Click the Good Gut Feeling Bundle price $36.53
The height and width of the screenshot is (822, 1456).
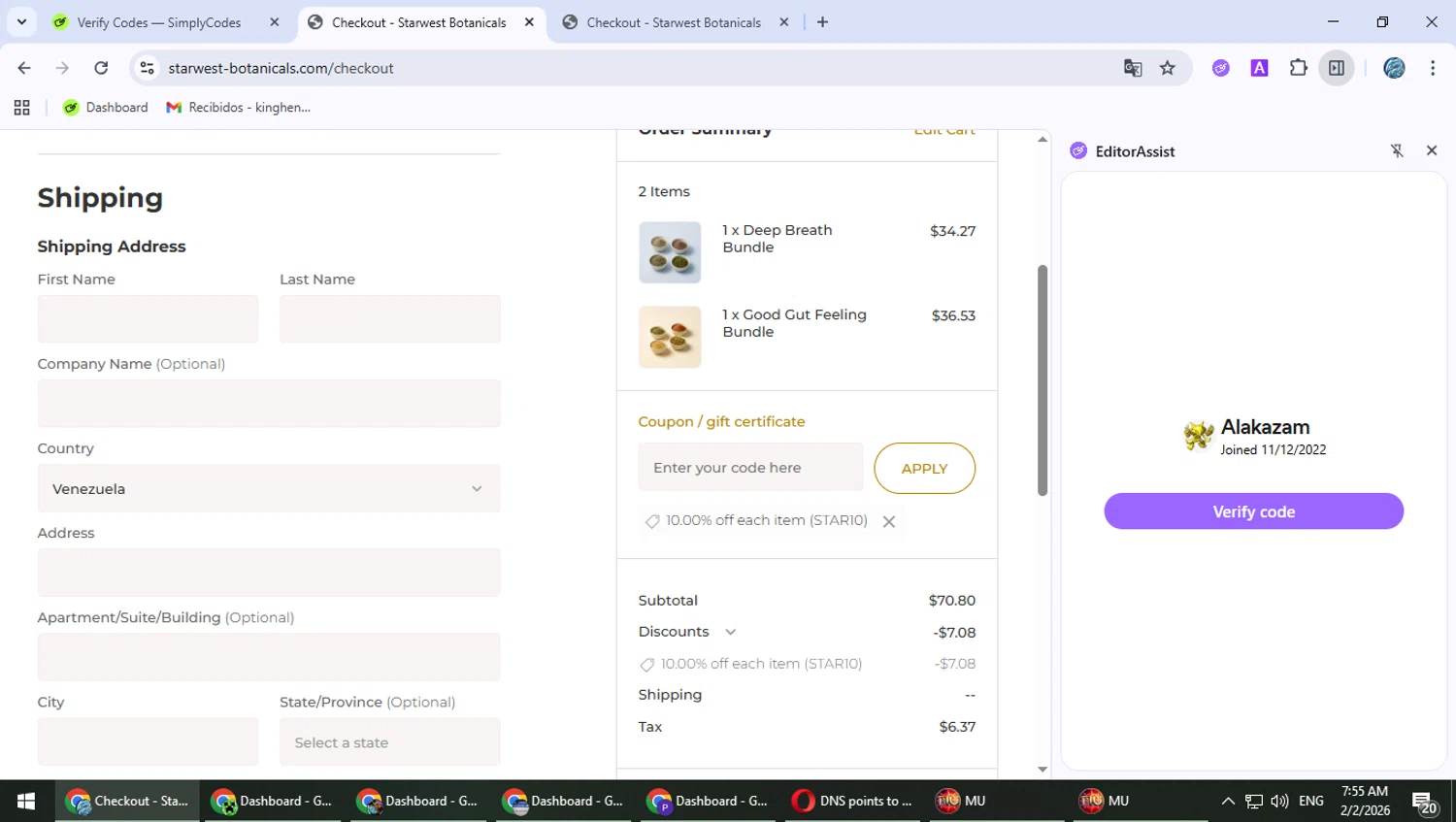click(953, 315)
